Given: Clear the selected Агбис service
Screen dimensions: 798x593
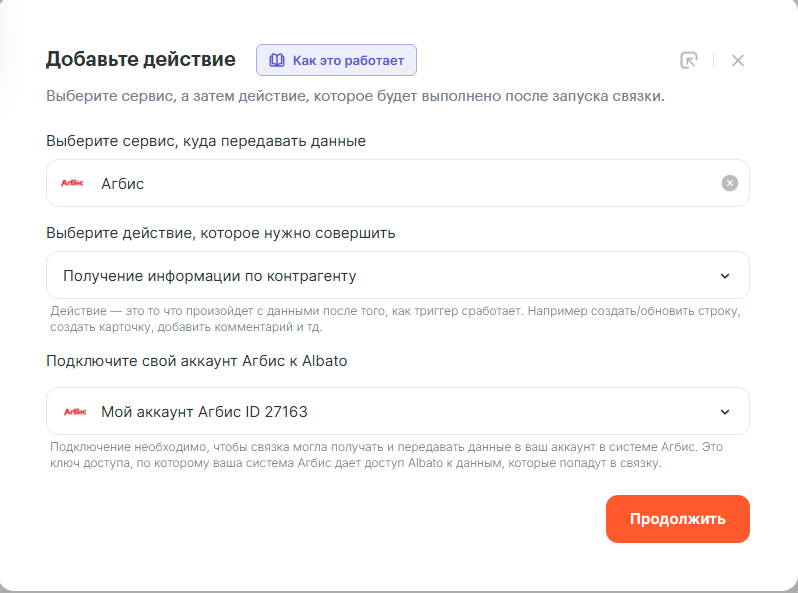Looking at the screenshot, I should 730,183.
